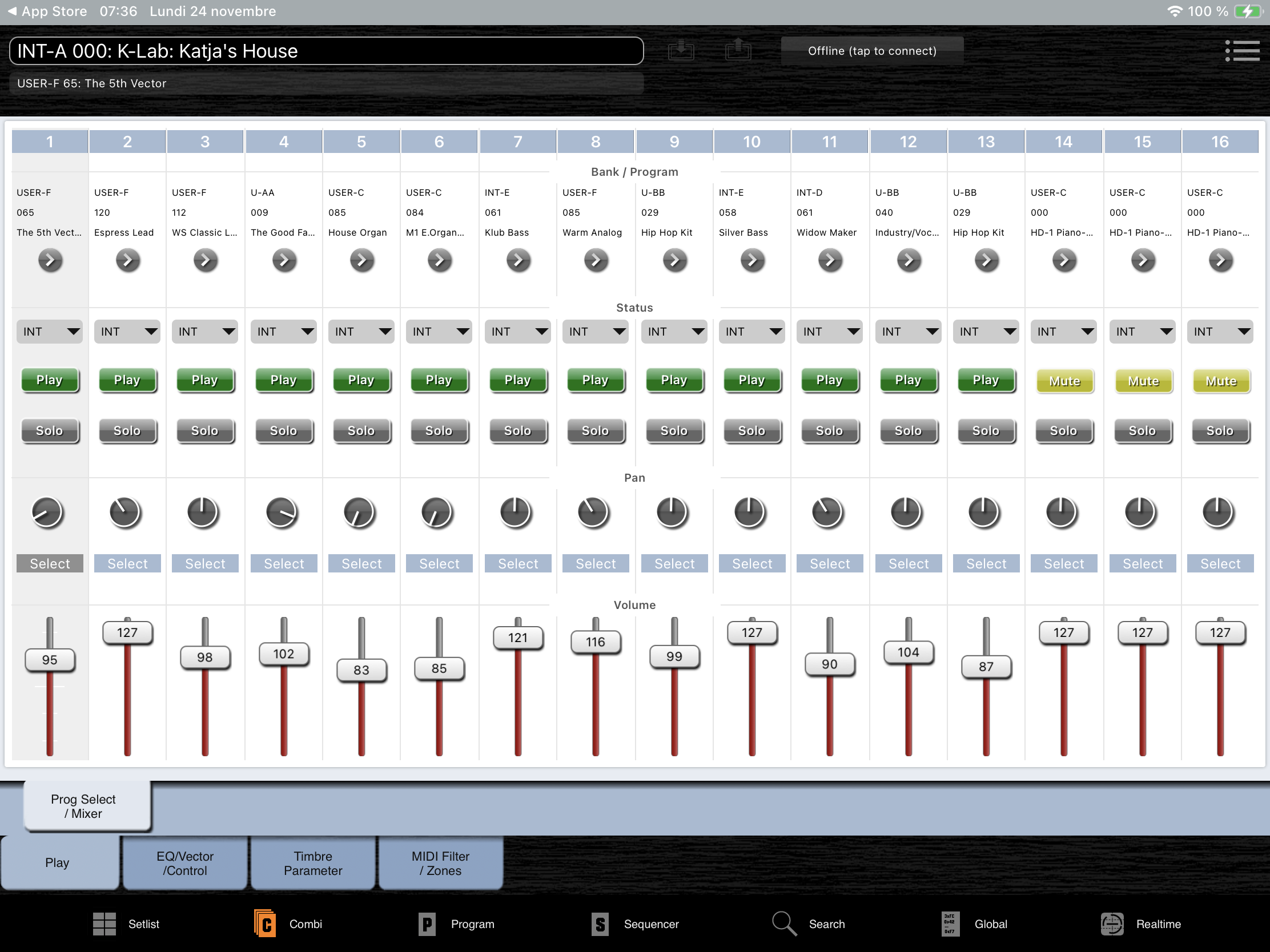
Task: Tap the Realtime controls icon
Action: (1112, 924)
